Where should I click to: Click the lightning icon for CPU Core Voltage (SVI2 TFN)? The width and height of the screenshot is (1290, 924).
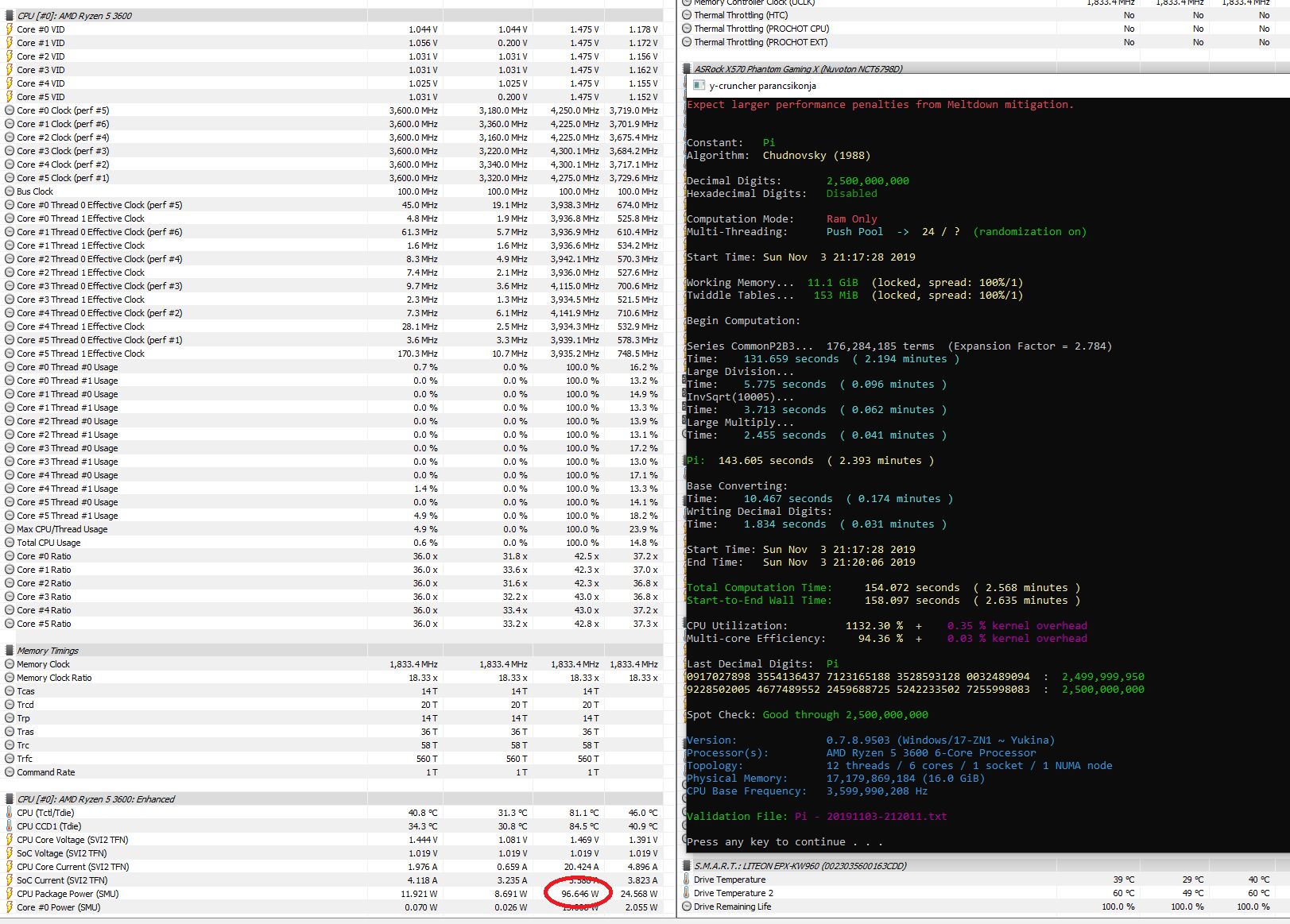(10, 840)
